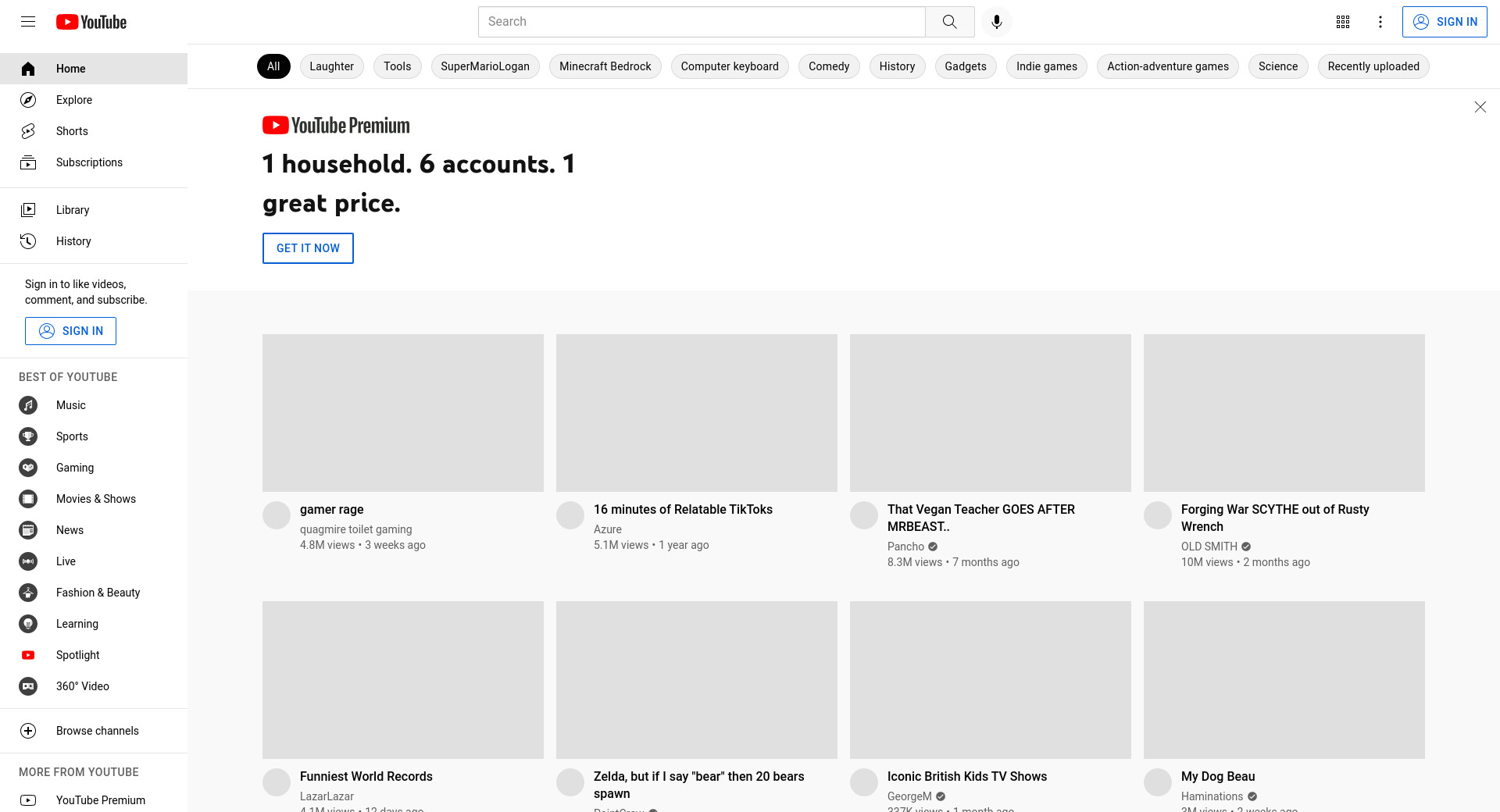Click the Live broadcast icon
The image size is (1500, 812).
pos(28,561)
